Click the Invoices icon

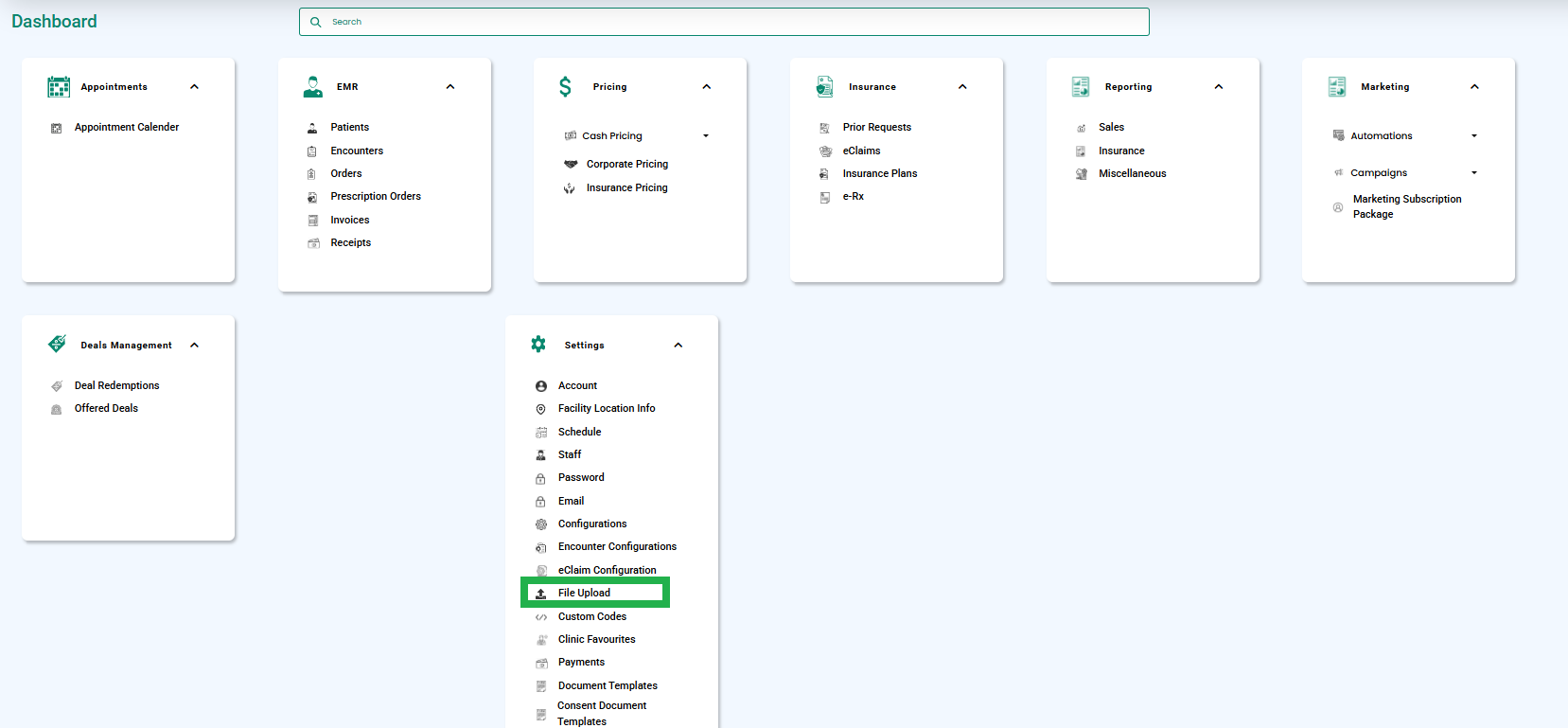pos(313,221)
